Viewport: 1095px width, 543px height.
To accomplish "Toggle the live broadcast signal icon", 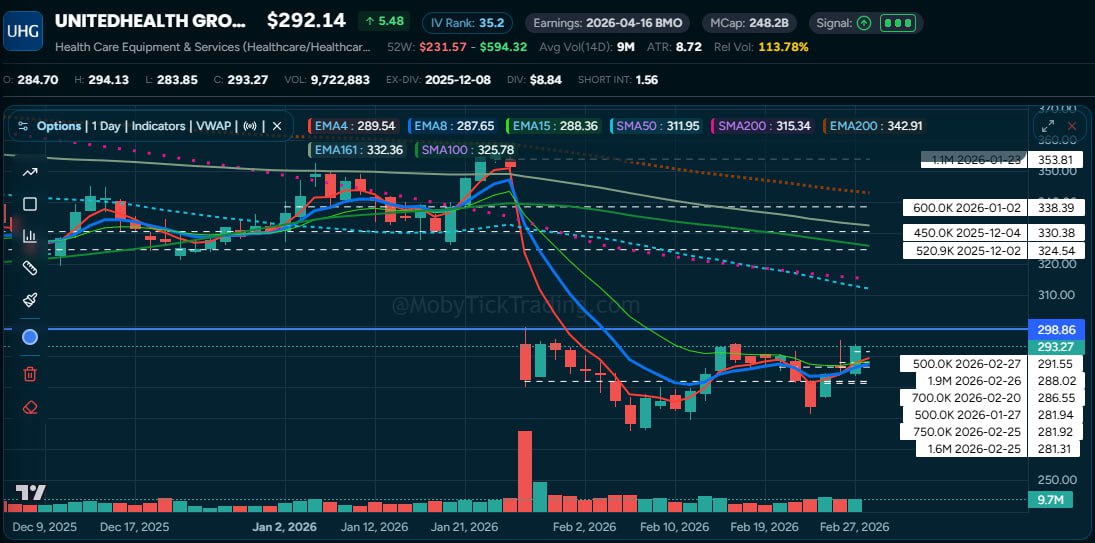I will 250,126.
